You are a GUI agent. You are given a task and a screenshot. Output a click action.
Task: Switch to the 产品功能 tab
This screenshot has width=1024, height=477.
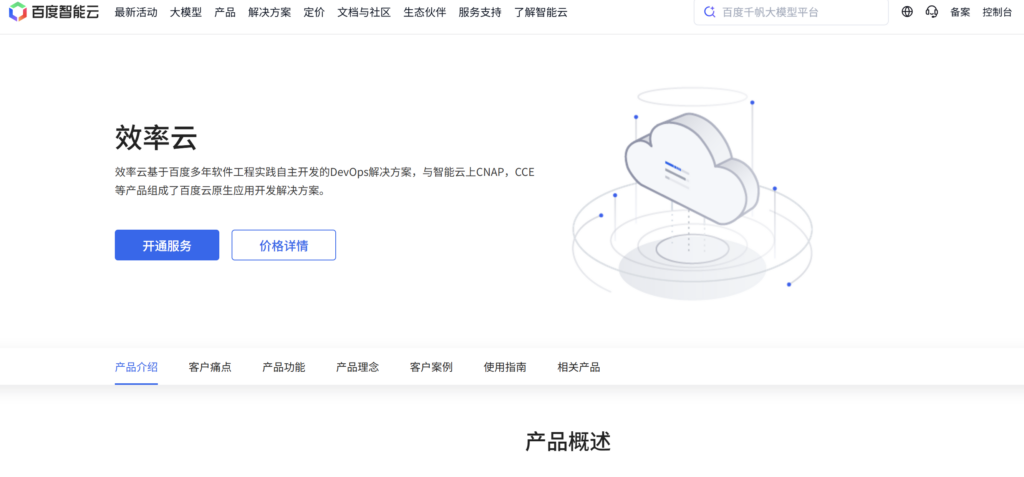coord(284,367)
